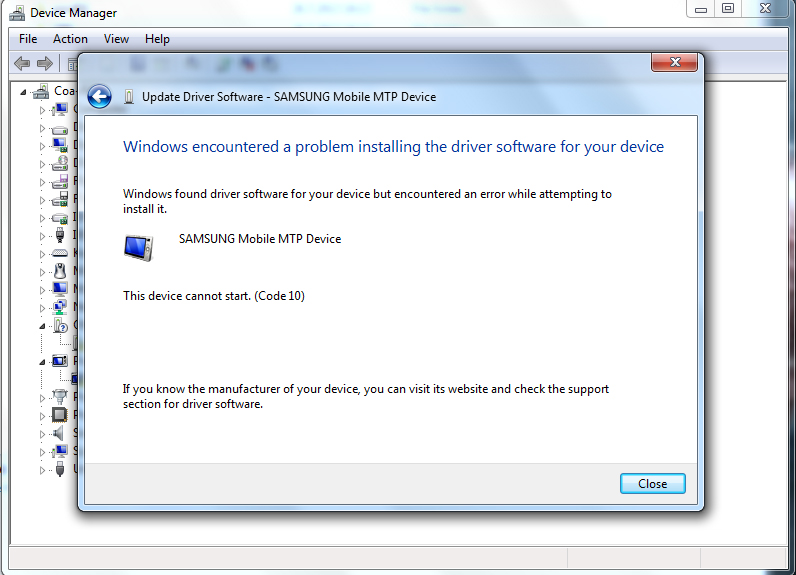The image size is (796, 575).
Task: Select the Sound speaker icon in the tree
Action: pyautogui.click(x=59, y=433)
